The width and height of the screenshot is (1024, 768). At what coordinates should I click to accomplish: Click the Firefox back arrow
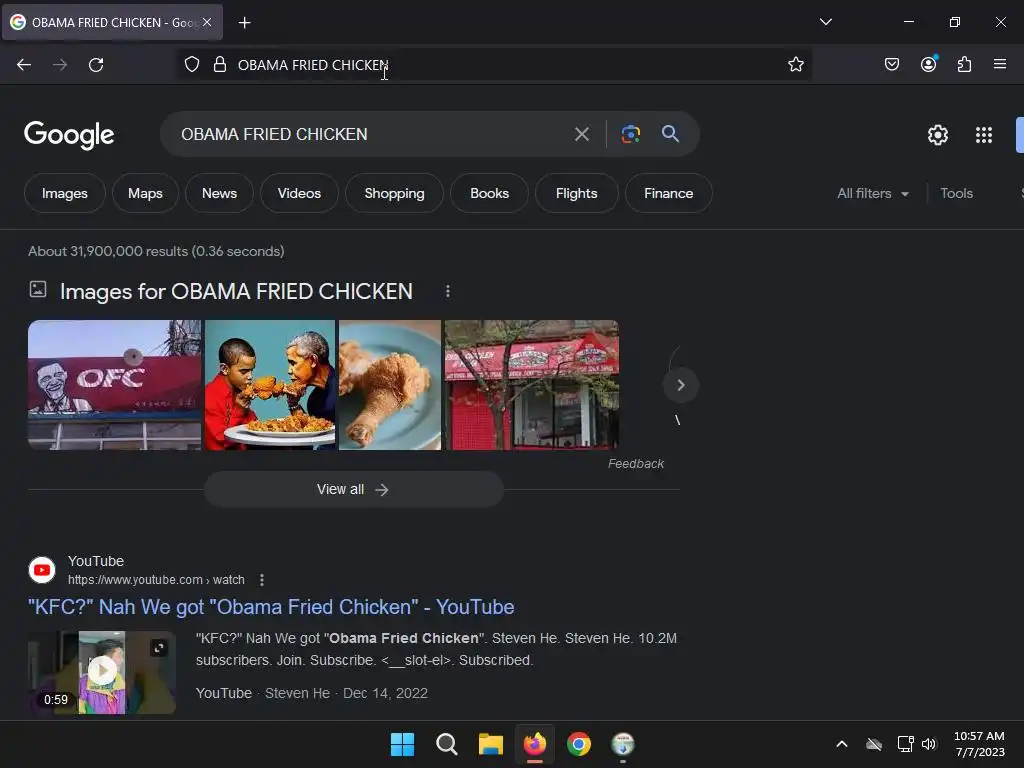[x=24, y=65]
